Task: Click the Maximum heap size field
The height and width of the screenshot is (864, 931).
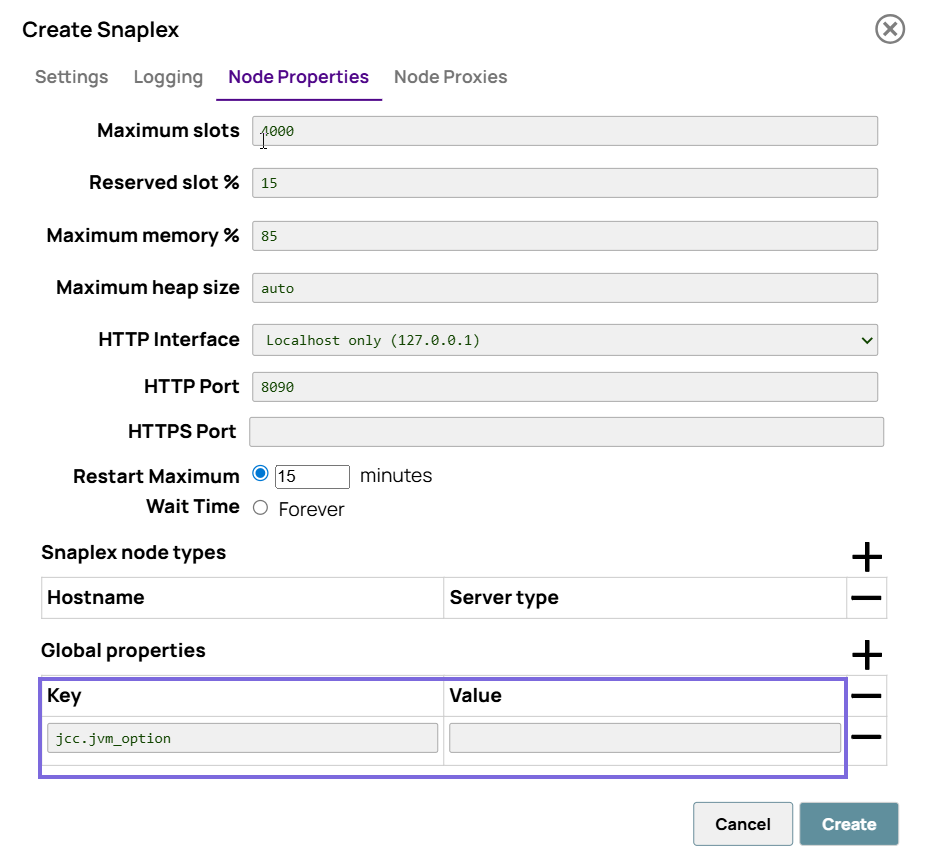Action: [564, 288]
